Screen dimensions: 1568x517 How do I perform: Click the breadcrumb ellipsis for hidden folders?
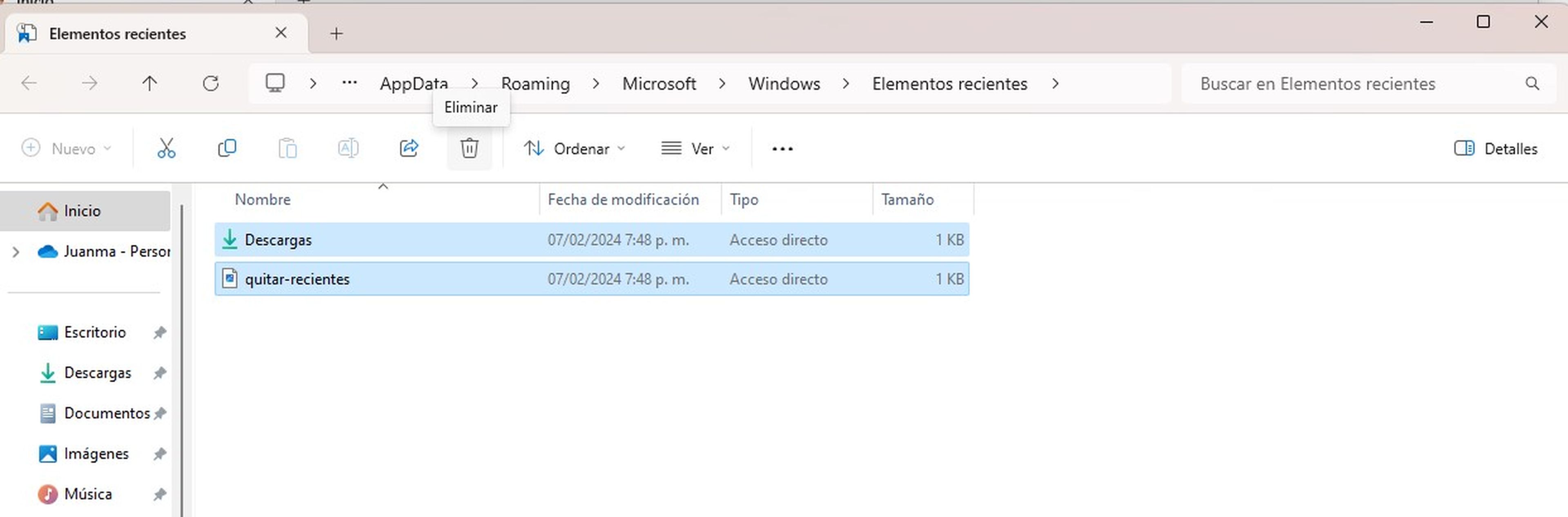click(x=350, y=82)
